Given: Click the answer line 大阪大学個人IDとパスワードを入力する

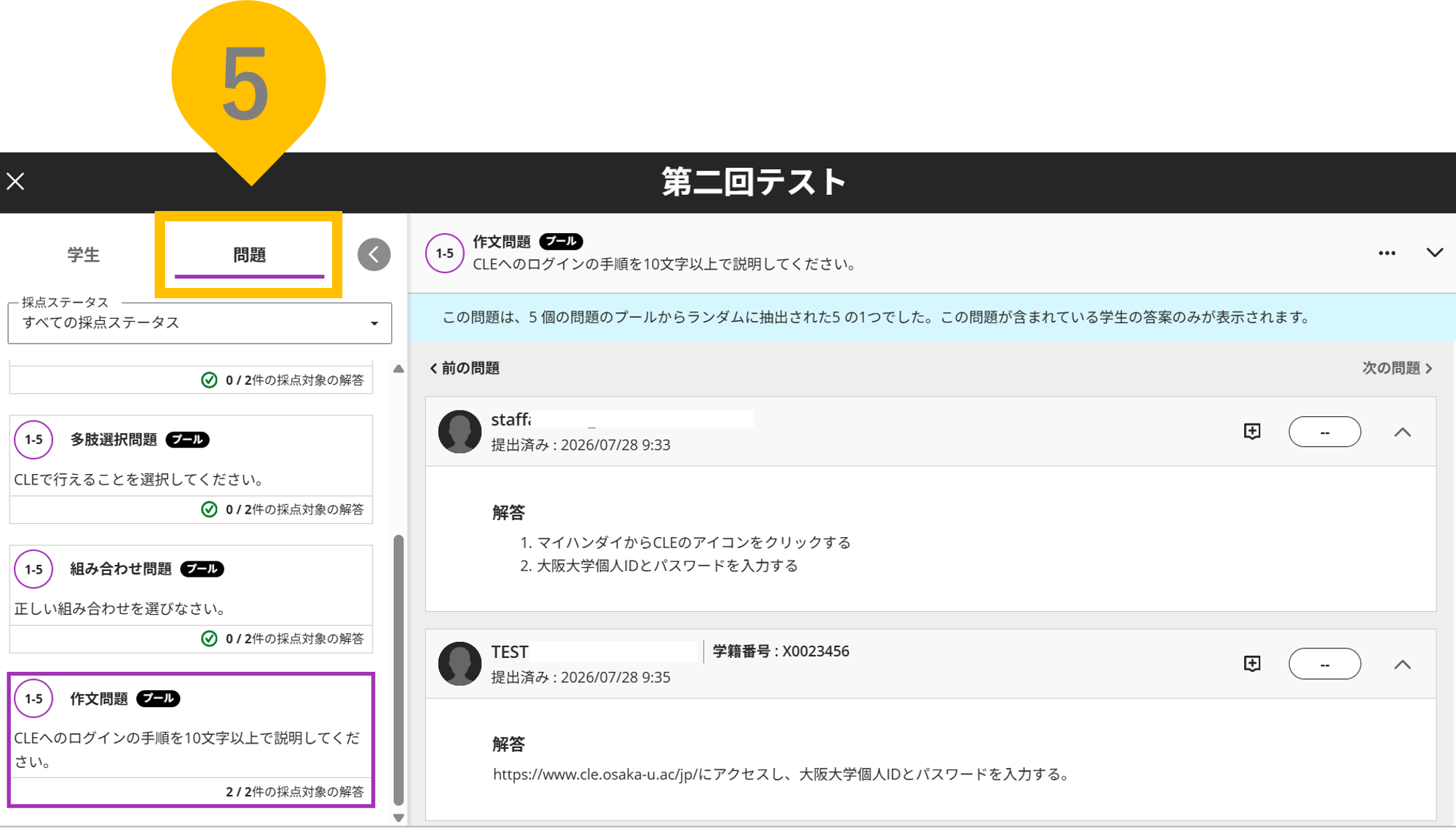Looking at the screenshot, I should (x=667, y=566).
